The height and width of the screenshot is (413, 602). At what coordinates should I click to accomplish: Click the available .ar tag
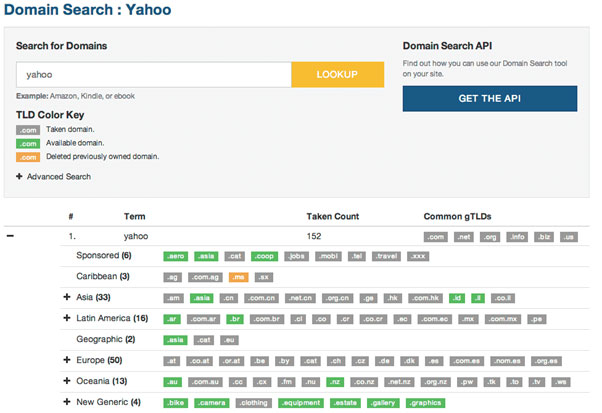point(172,319)
